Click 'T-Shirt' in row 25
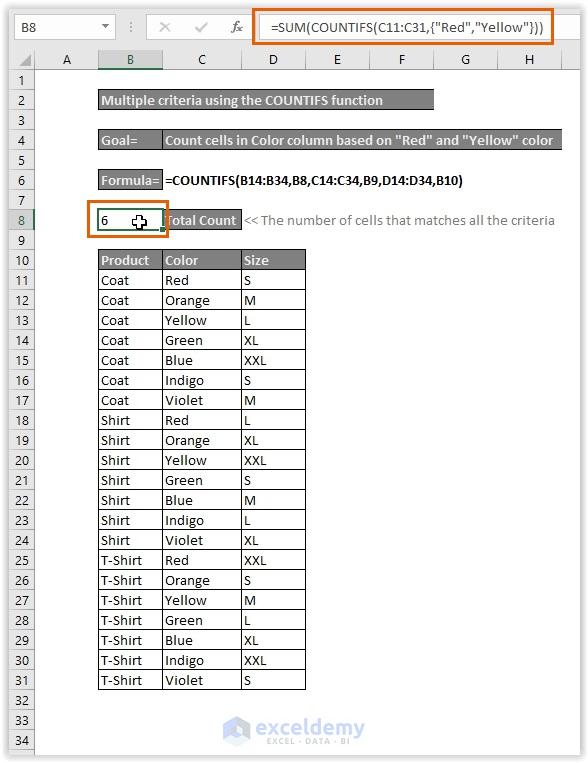This screenshot has width=588, height=763. point(130,560)
